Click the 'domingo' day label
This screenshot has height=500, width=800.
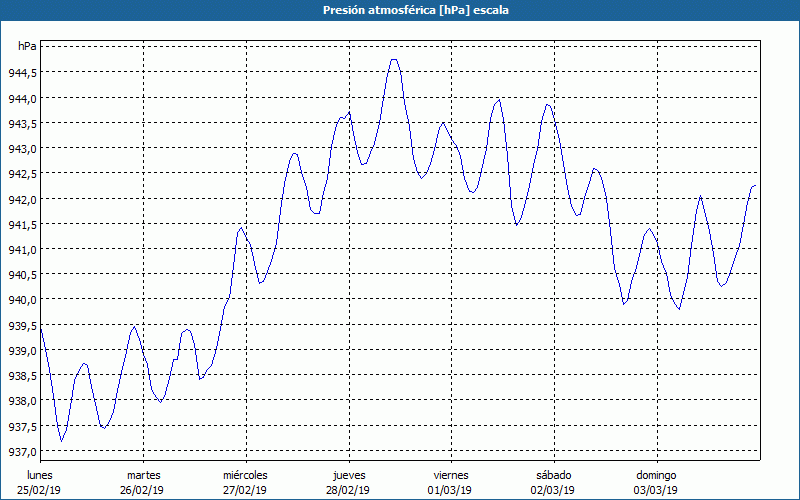[x=656, y=476]
